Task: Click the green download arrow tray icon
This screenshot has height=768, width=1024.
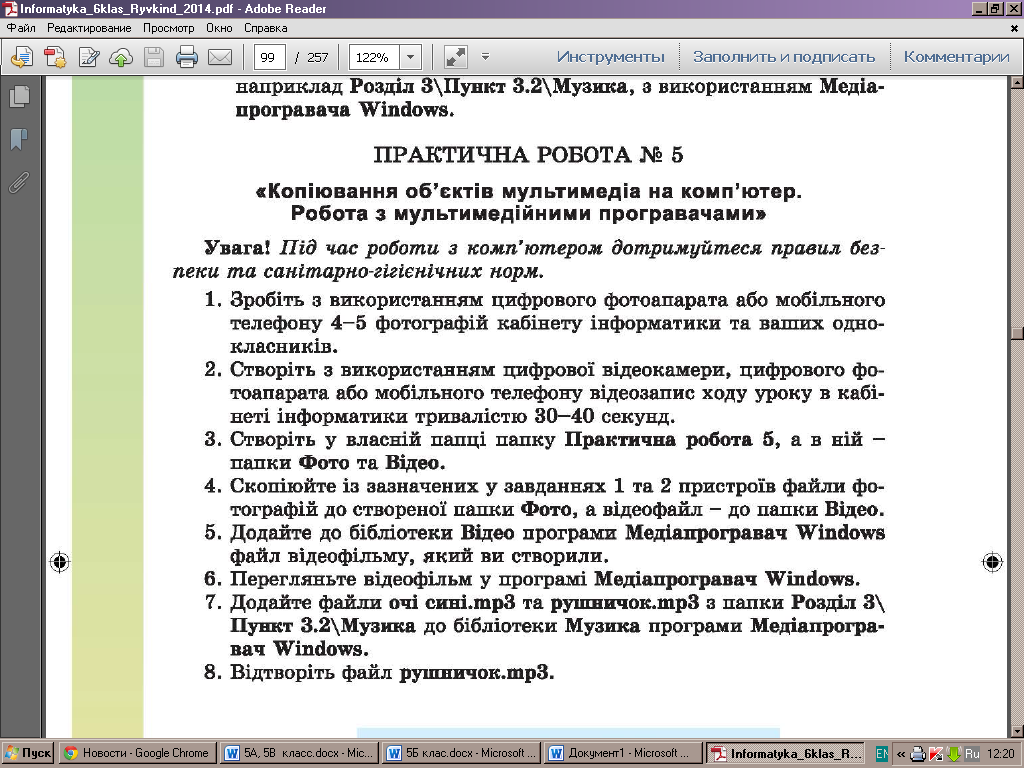Action: click(x=953, y=754)
